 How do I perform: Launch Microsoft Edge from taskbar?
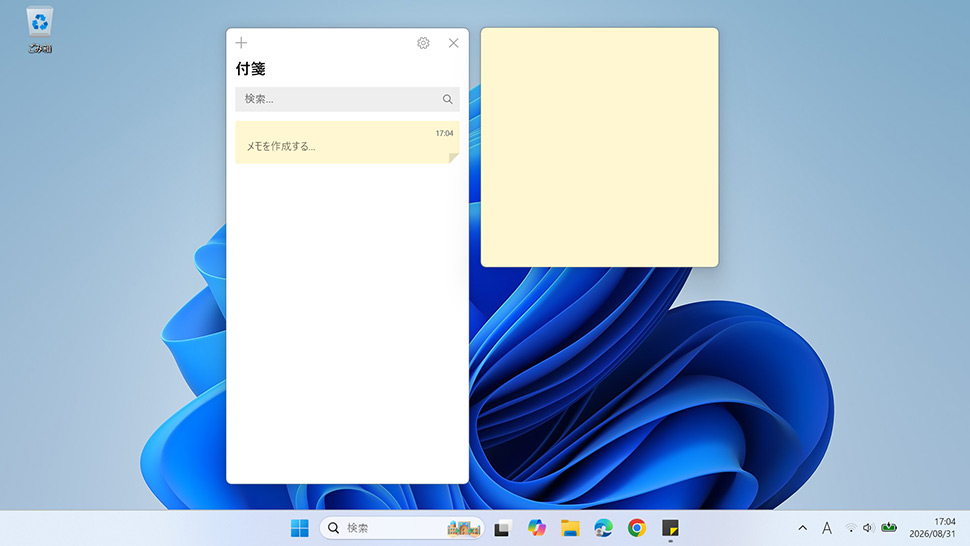coord(603,528)
